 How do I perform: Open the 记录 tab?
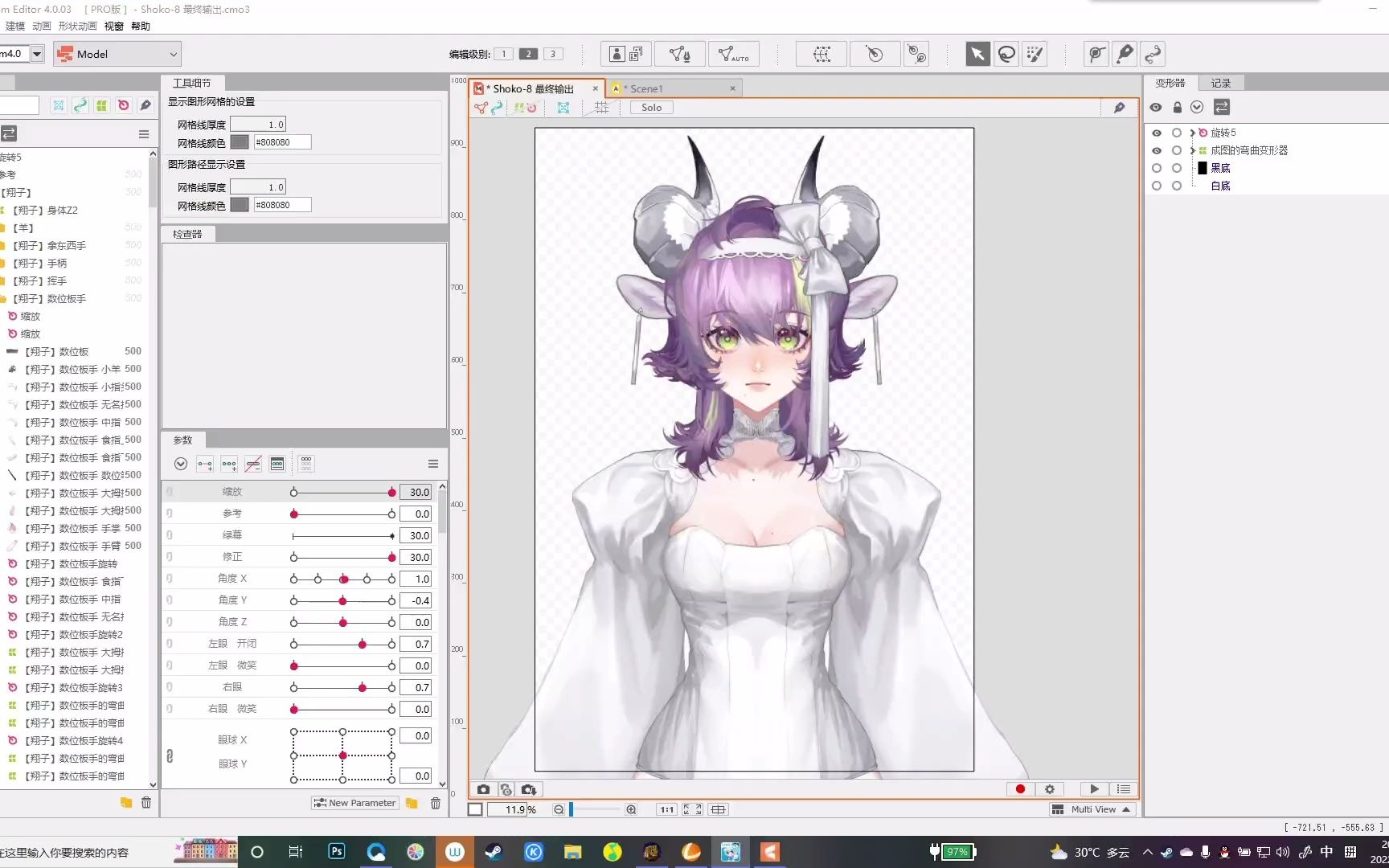coord(1220,83)
